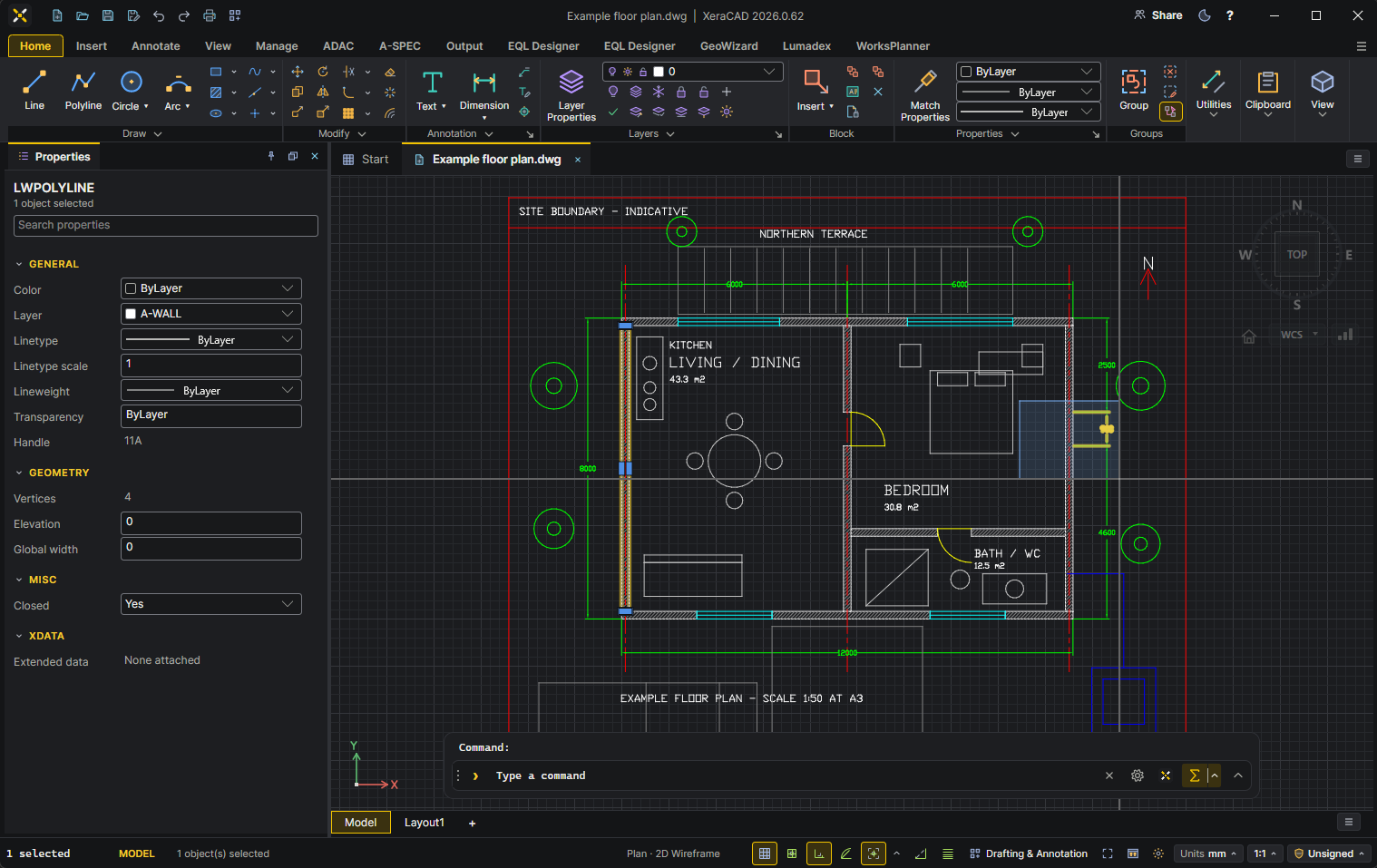Open the Color ByLayer swatch dropdown
This screenshot has width=1377, height=868.
(x=211, y=288)
